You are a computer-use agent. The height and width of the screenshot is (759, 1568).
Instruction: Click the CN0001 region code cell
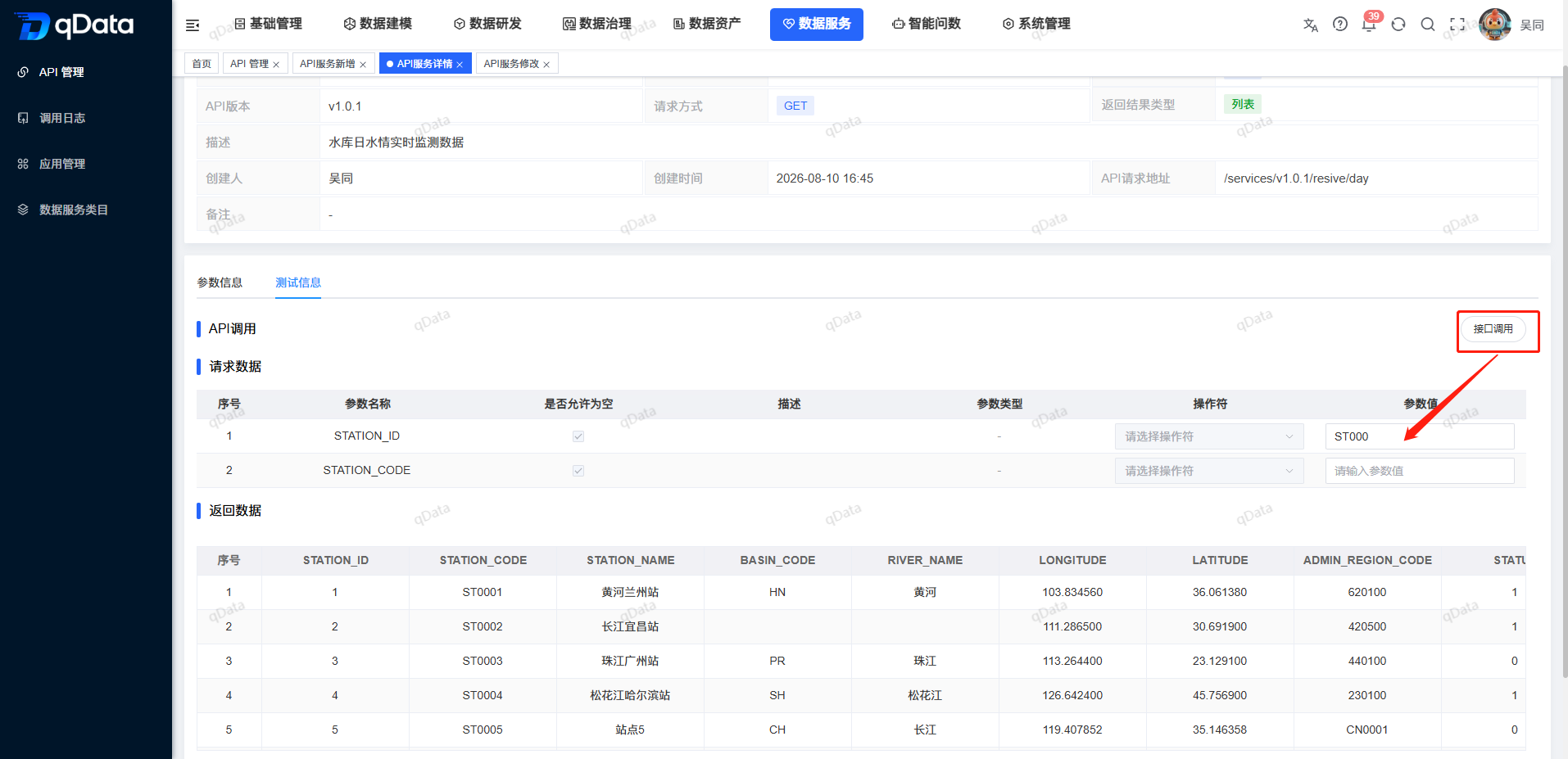point(1367,730)
